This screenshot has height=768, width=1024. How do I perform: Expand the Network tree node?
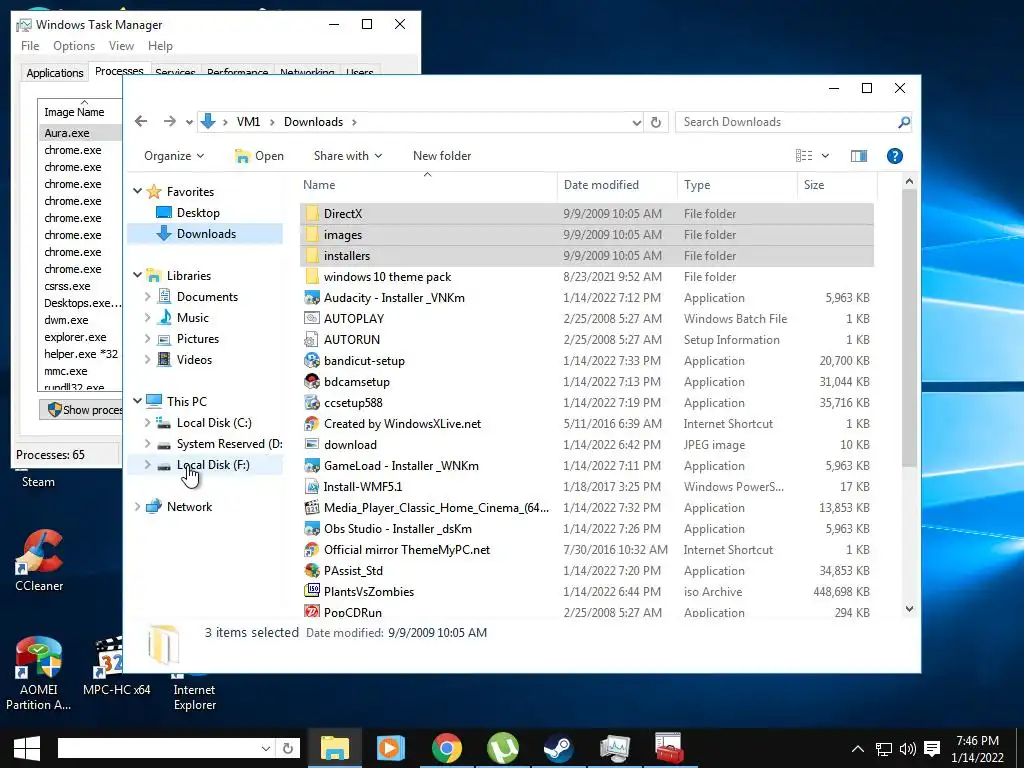(x=137, y=506)
